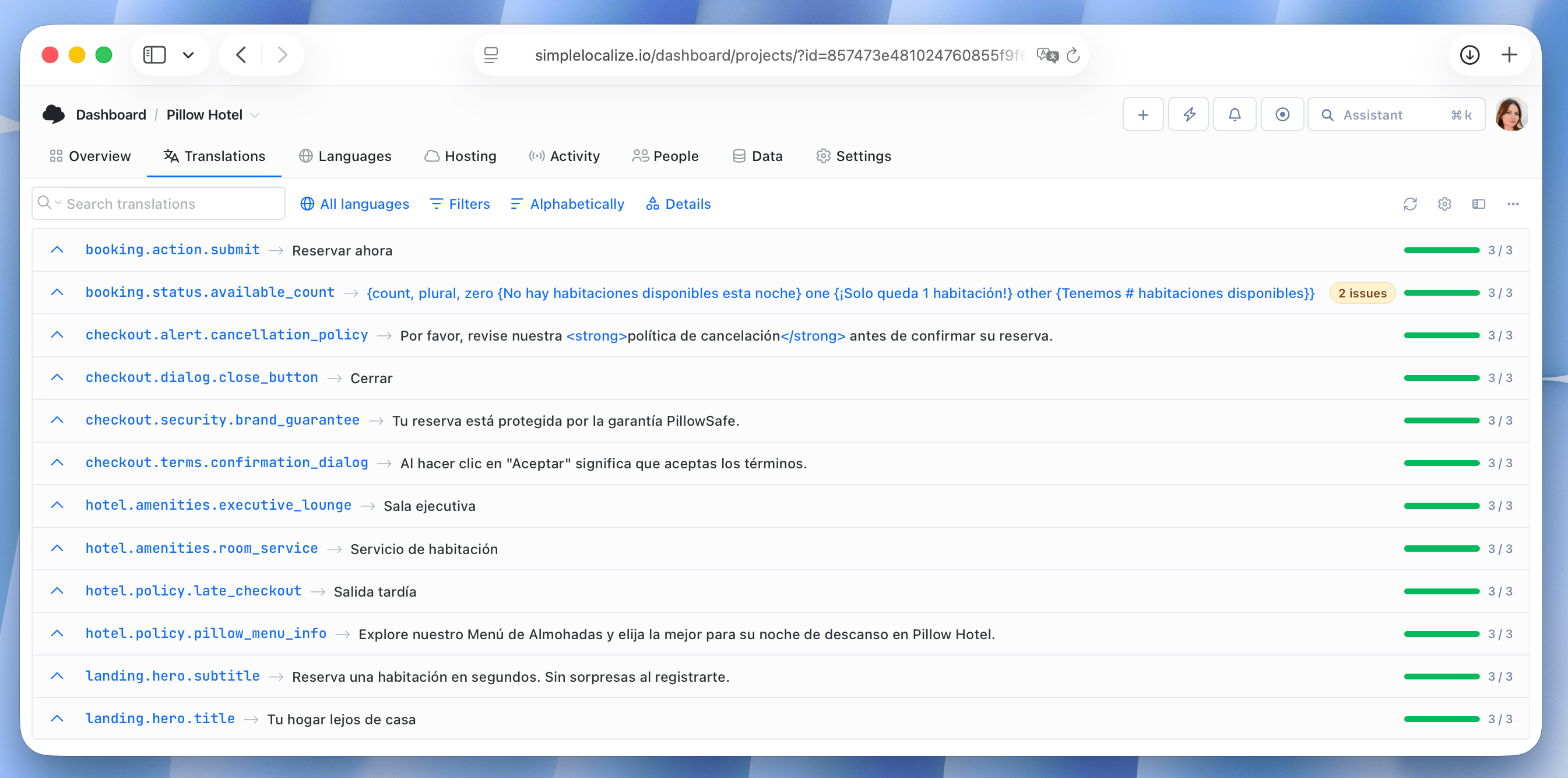Click the checkout.dialog.close_button progress bar
This screenshot has height=778, width=1568.
(1441, 379)
